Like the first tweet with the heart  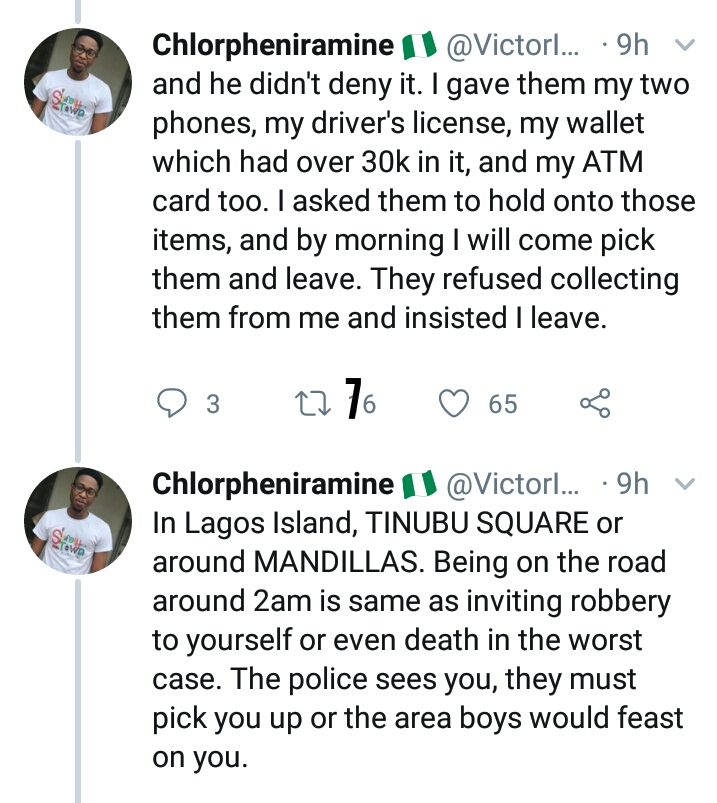click(455, 403)
